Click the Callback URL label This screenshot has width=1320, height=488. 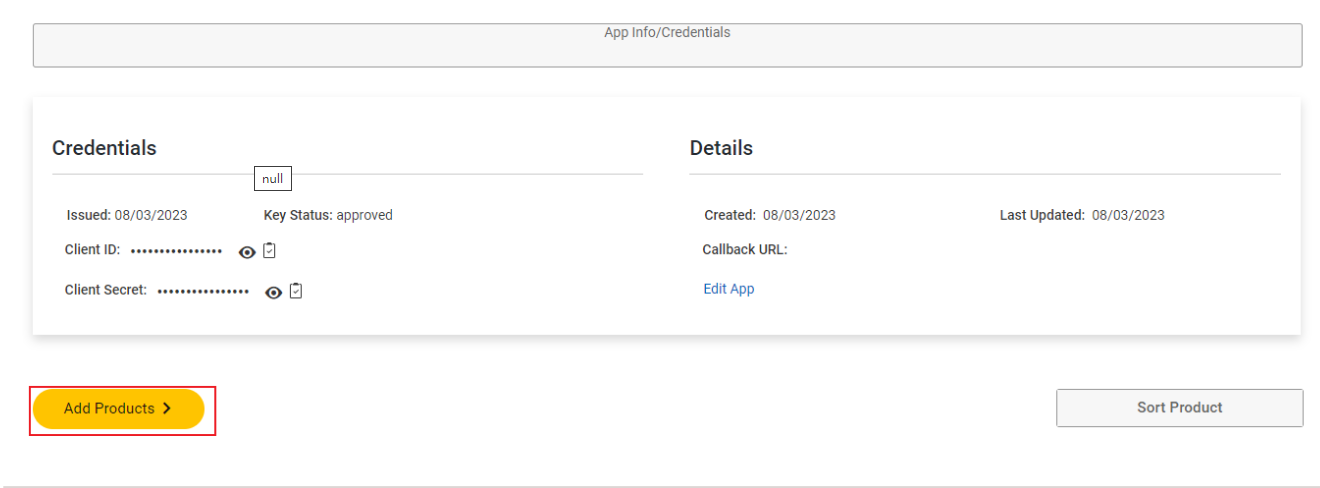pyautogui.click(x=745, y=250)
